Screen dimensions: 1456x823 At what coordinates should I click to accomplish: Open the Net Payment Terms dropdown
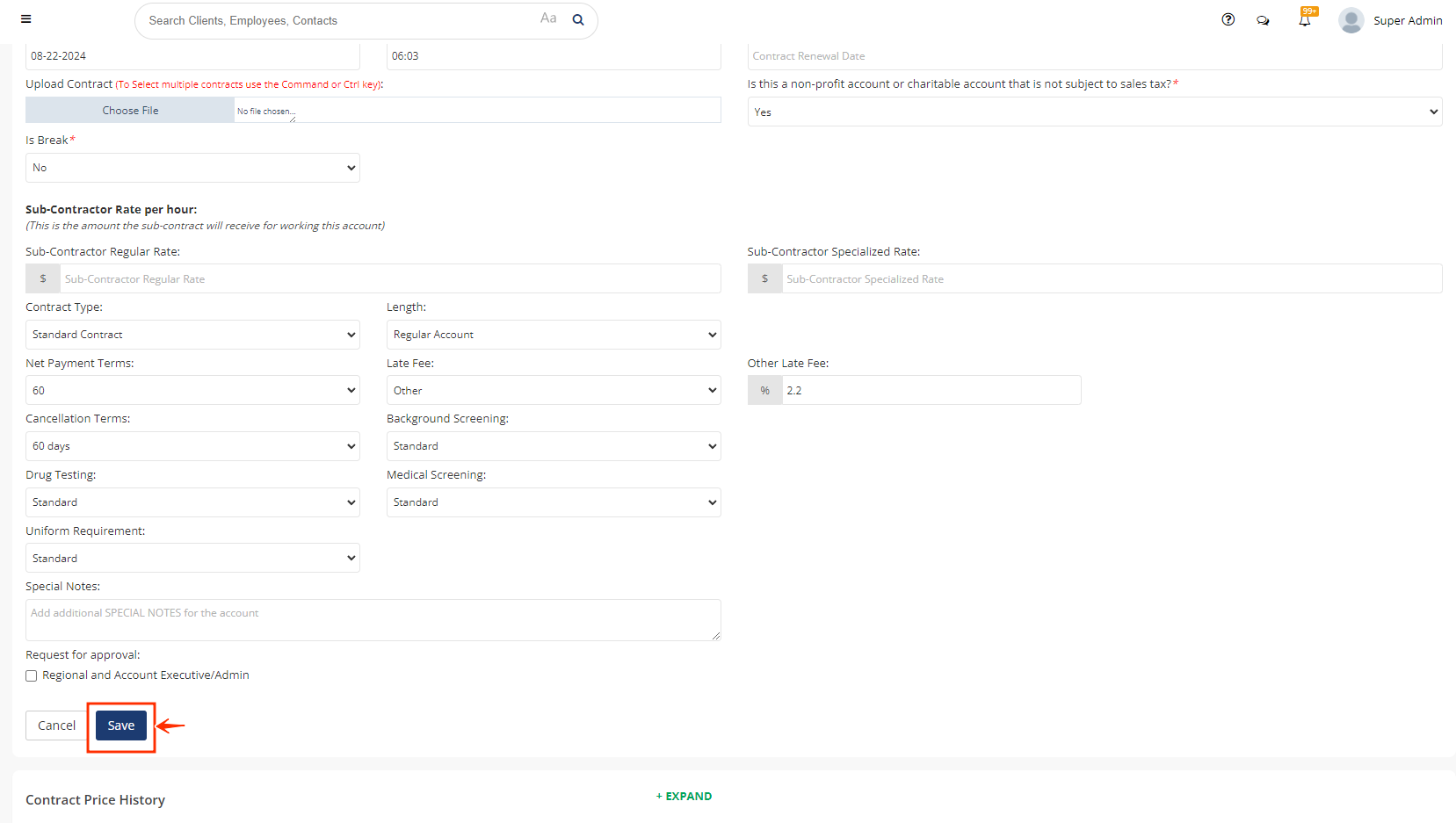(x=192, y=391)
